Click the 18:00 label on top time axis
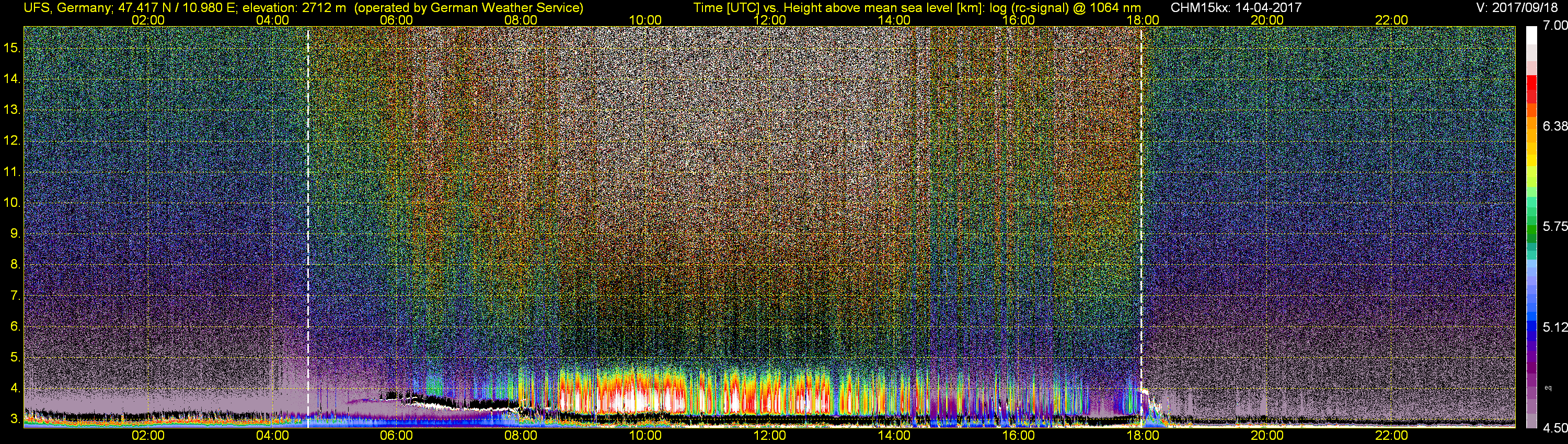Viewport: 1568px width, 444px height. click(1143, 20)
